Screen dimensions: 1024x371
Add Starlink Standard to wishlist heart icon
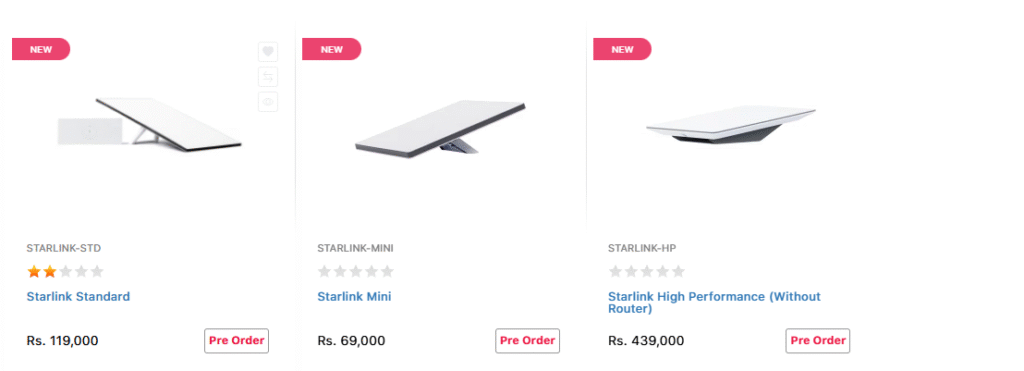click(268, 52)
